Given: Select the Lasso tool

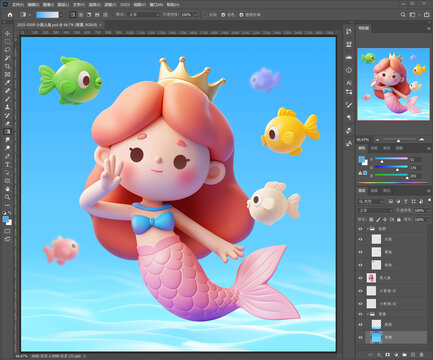Looking at the screenshot, I should click(7, 50).
